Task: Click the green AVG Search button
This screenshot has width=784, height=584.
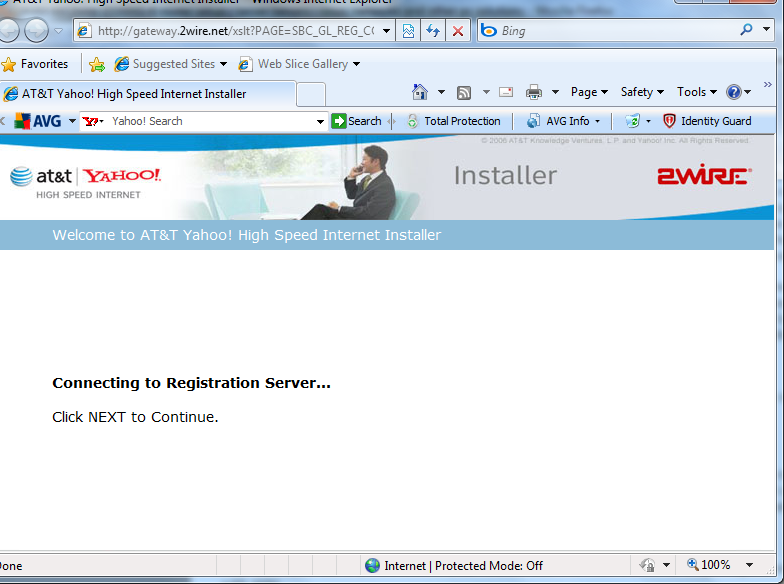Action: coord(356,121)
